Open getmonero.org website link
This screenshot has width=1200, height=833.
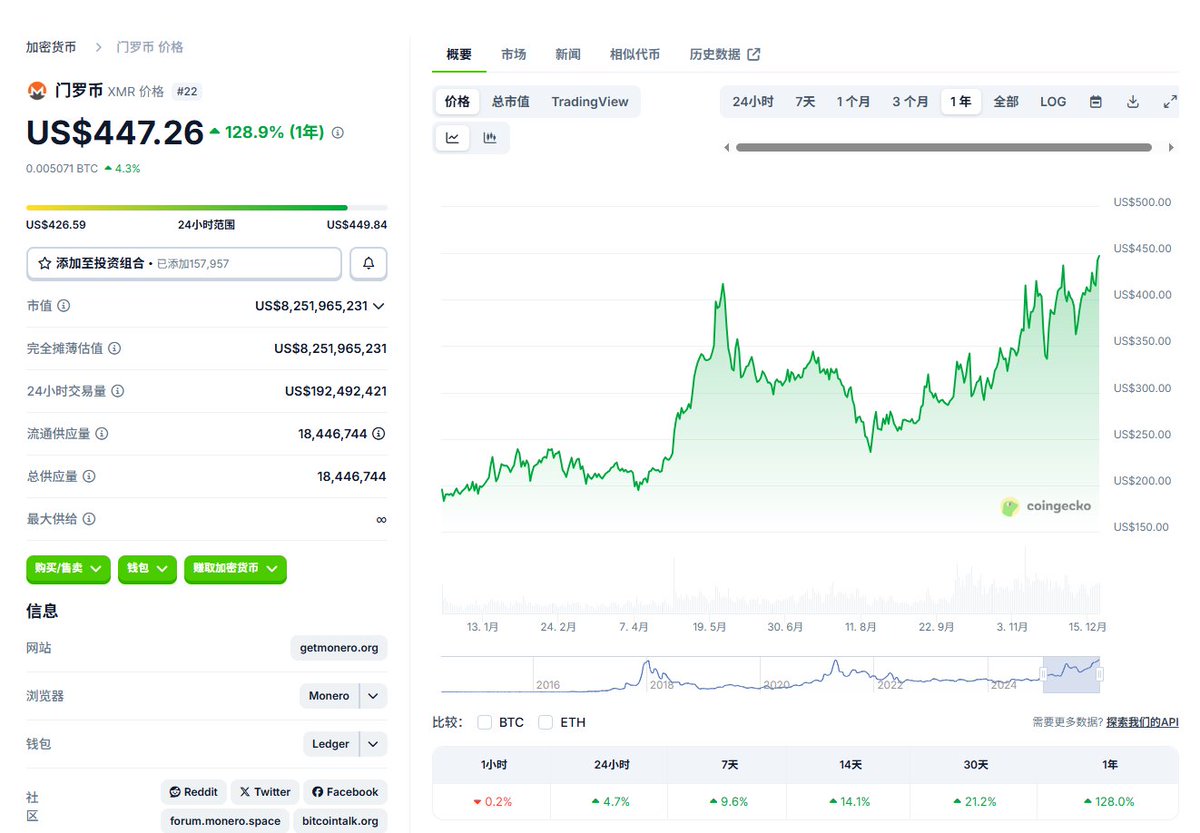[339, 648]
